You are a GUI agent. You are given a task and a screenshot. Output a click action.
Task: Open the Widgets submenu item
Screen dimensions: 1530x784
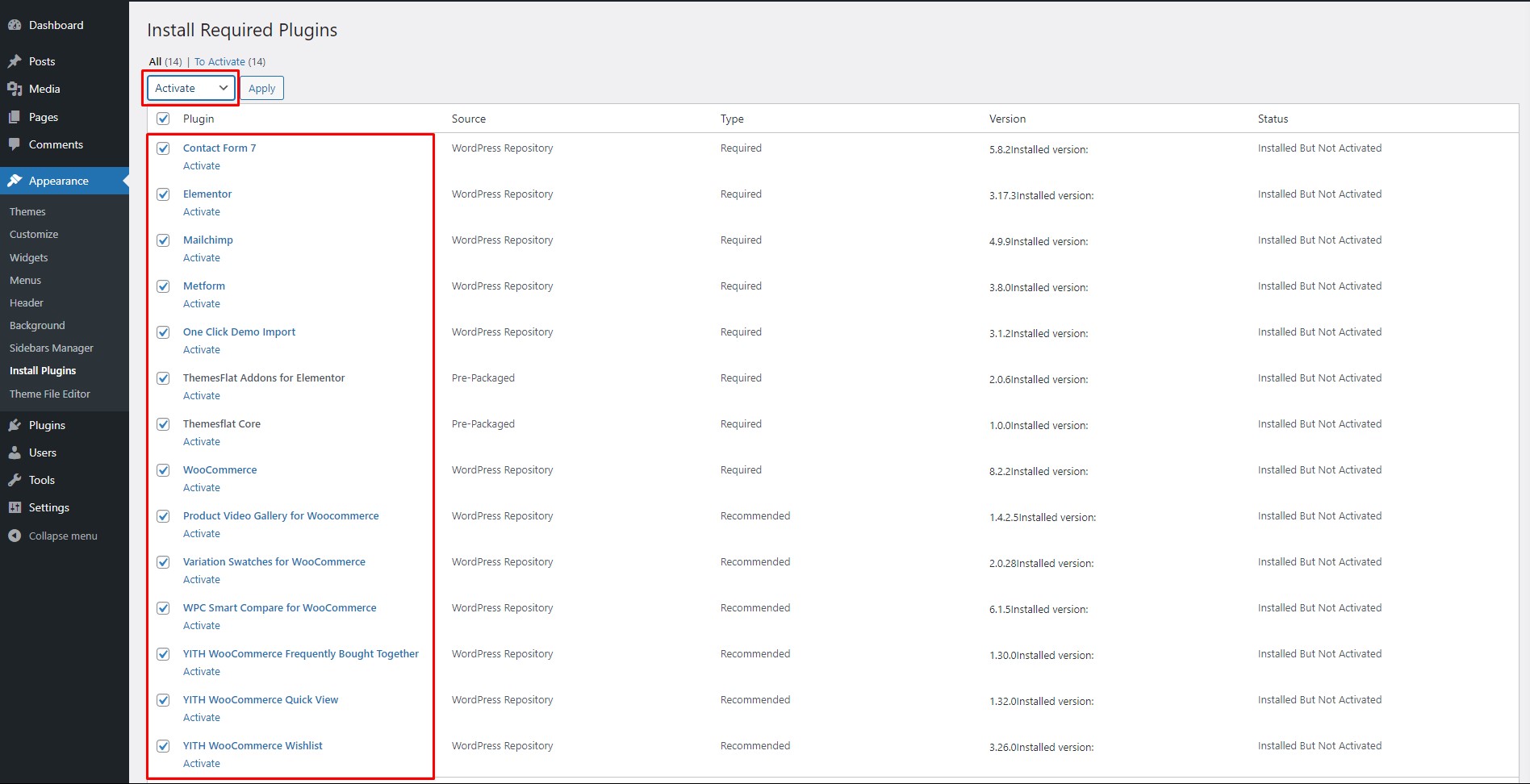pos(29,257)
